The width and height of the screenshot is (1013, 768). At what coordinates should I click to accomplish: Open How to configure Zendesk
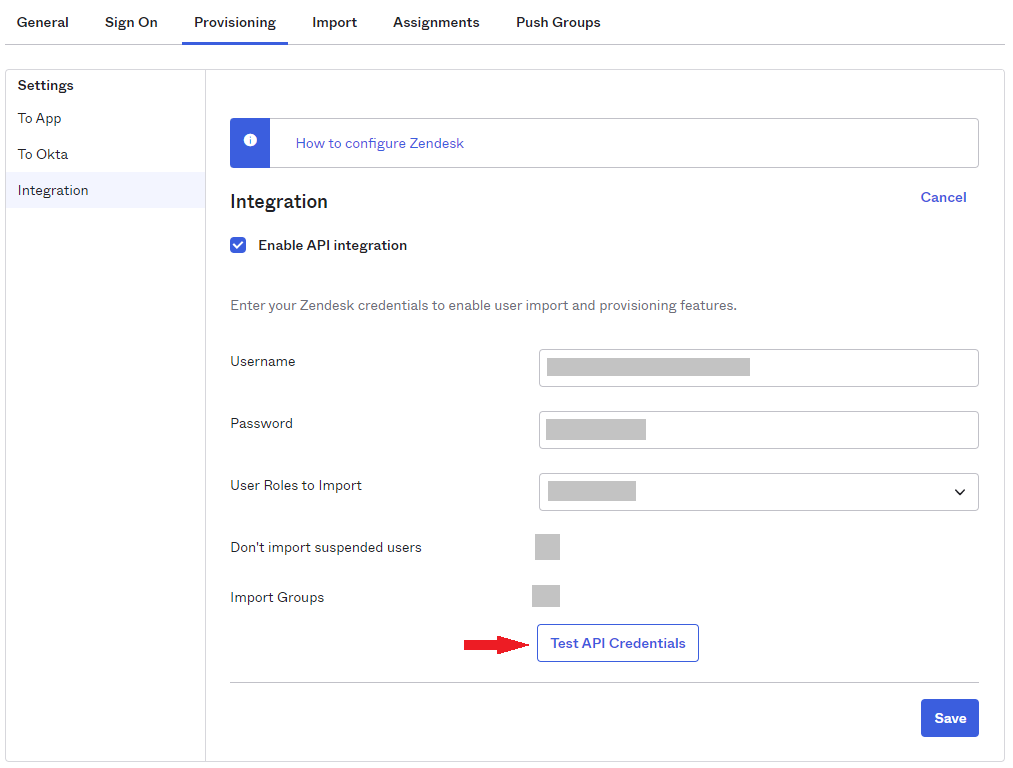[379, 142]
